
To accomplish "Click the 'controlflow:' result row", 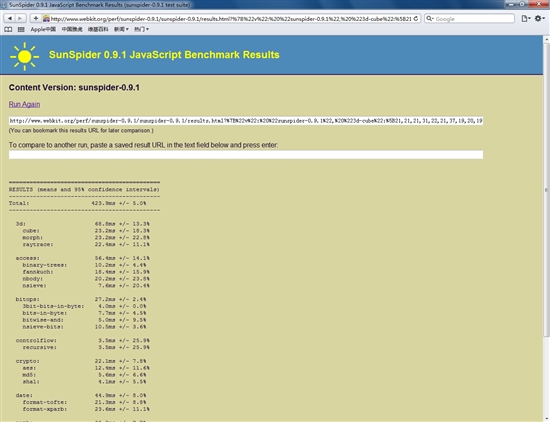I will tap(82, 340).
